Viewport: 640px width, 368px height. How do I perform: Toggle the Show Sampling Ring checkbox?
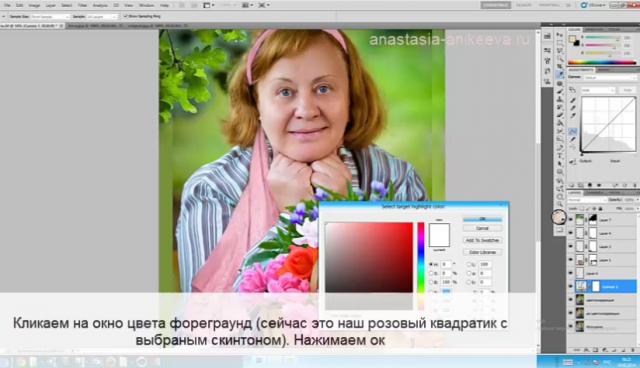[125, 16]
